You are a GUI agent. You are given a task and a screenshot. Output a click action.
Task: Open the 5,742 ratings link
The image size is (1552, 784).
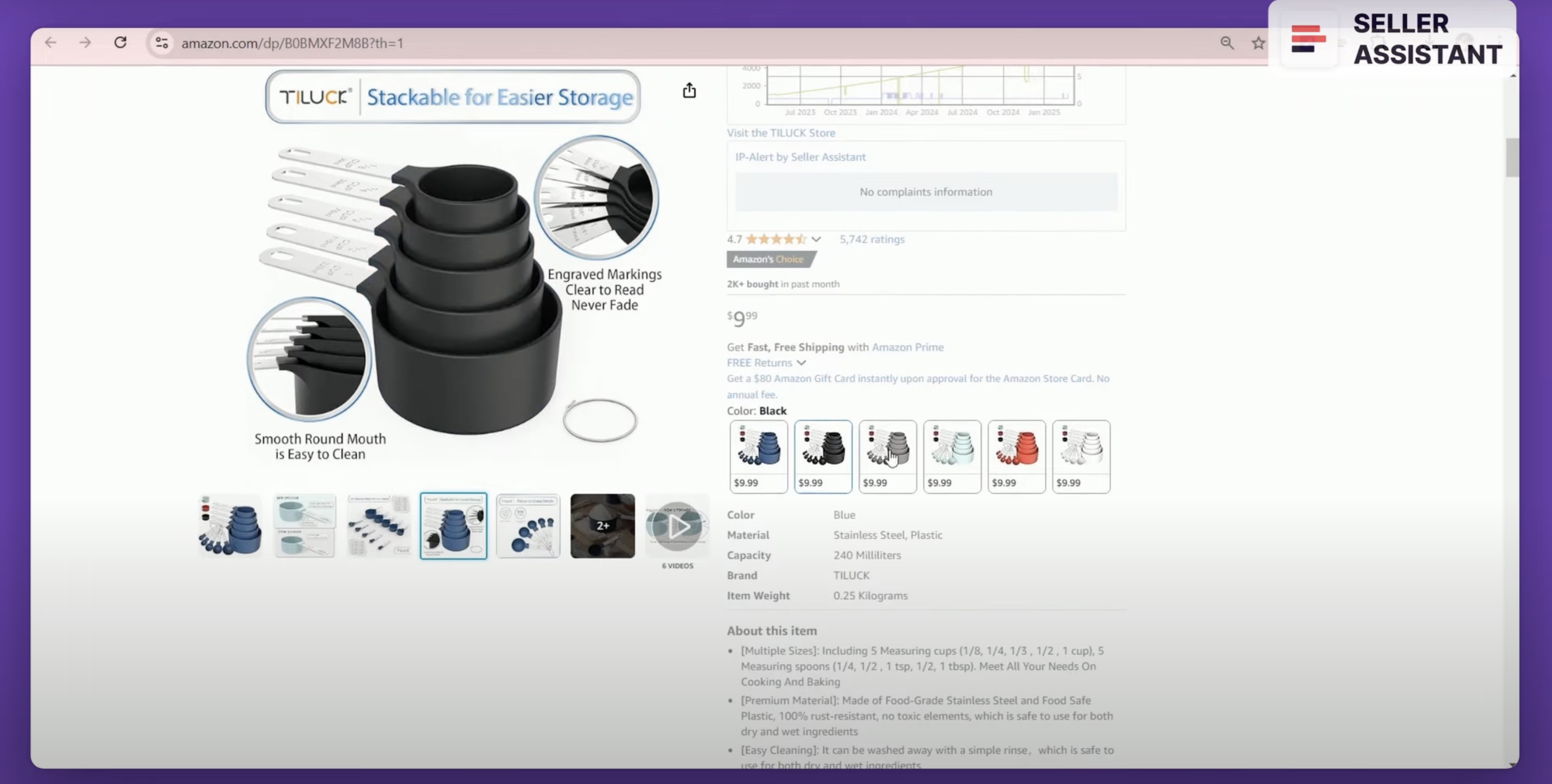coord(872,239)
